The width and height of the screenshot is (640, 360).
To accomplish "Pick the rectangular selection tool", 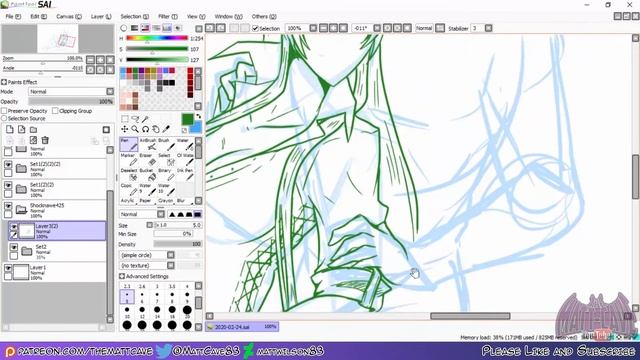I will click(125, 119).
